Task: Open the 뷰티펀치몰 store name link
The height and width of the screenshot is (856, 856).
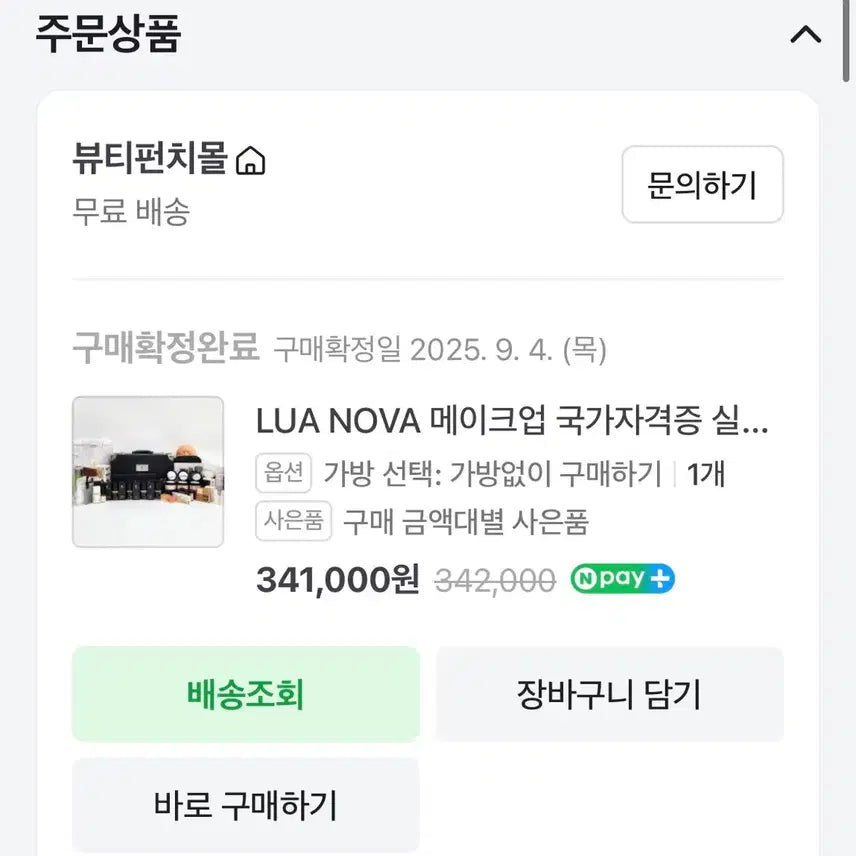Action: coord(150,159)
